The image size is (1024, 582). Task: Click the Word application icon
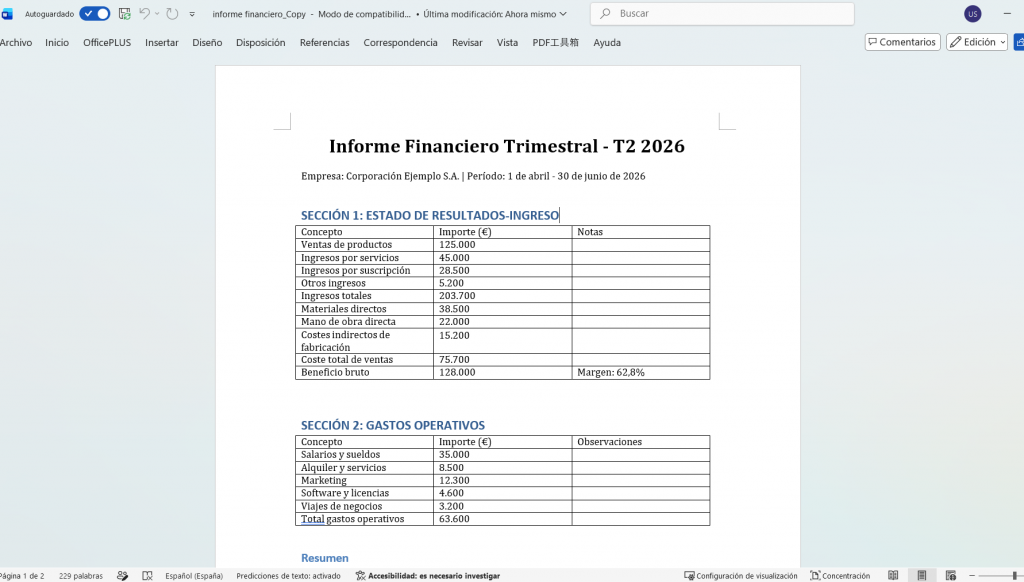(7, 14)
